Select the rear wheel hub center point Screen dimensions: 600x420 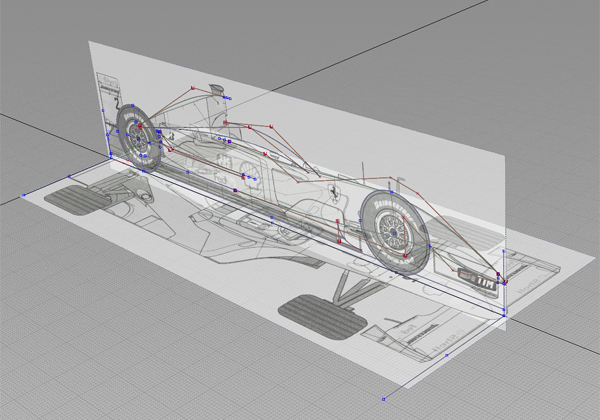(x=134, y=136)
